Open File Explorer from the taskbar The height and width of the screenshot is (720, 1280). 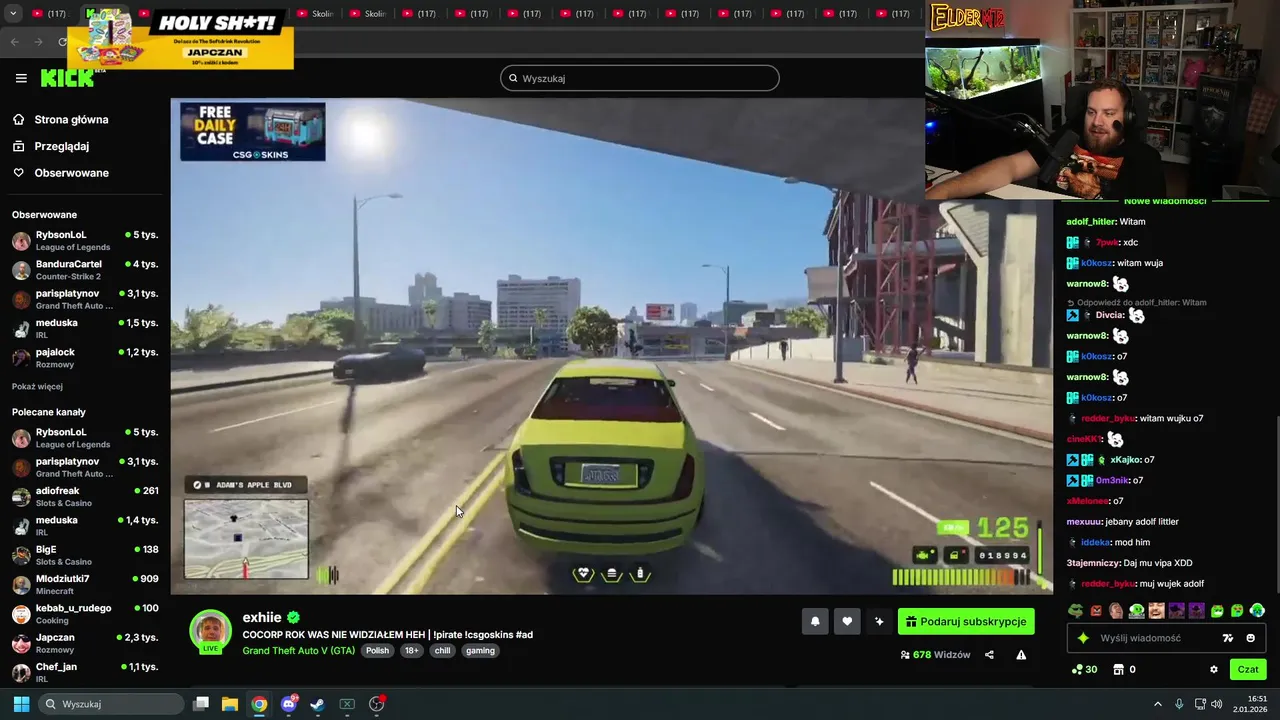230,704
